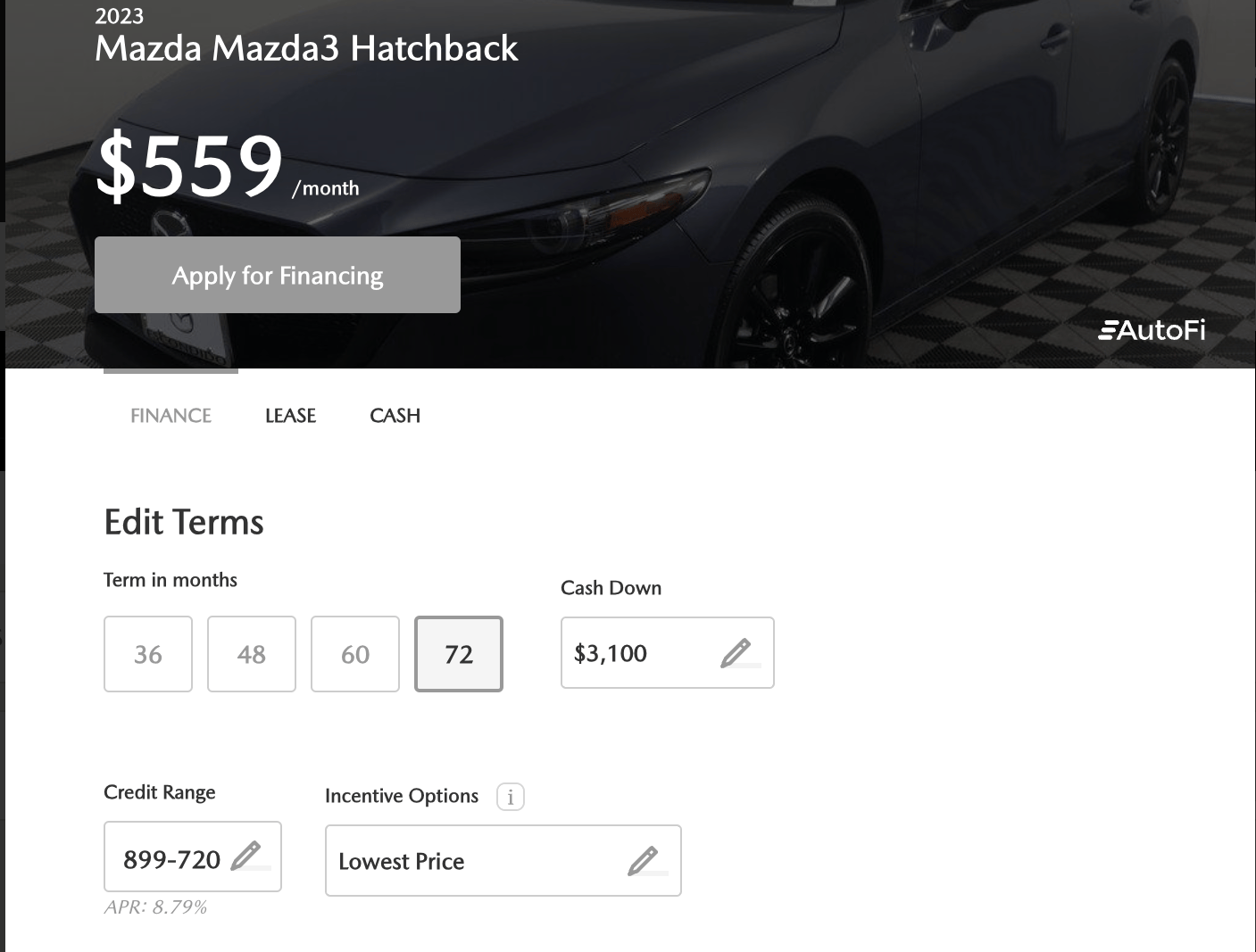Switch to the CASH tab
1256x952 pixels.
395,416
